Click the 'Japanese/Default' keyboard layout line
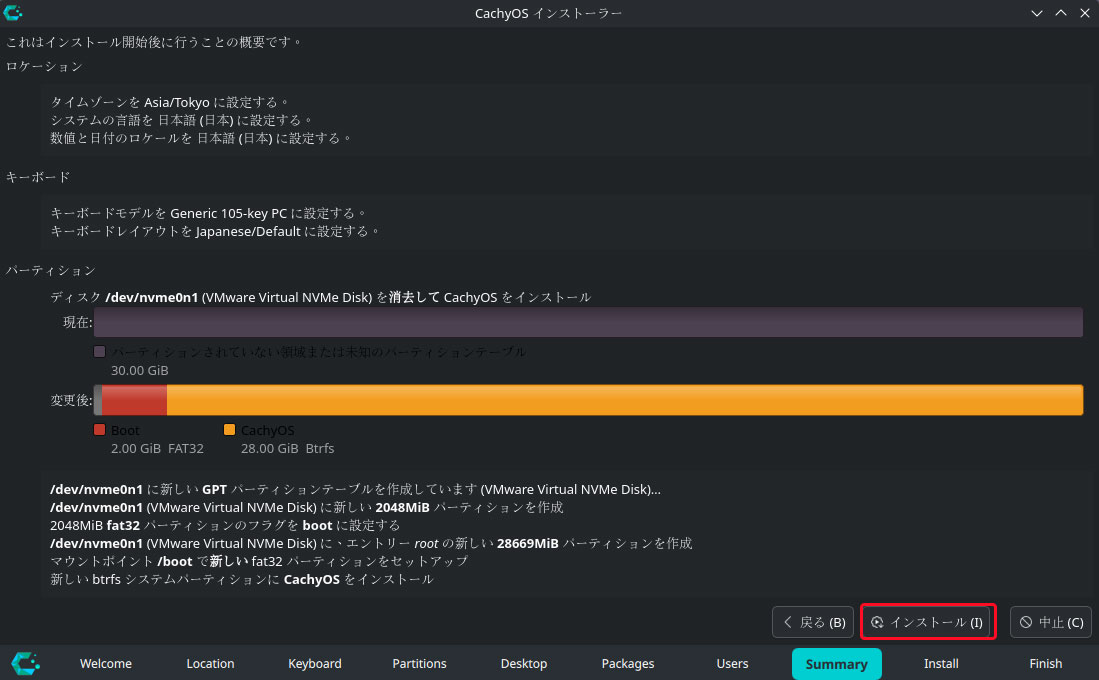Viewport: 1099px width, 680px height. (216, 231)
